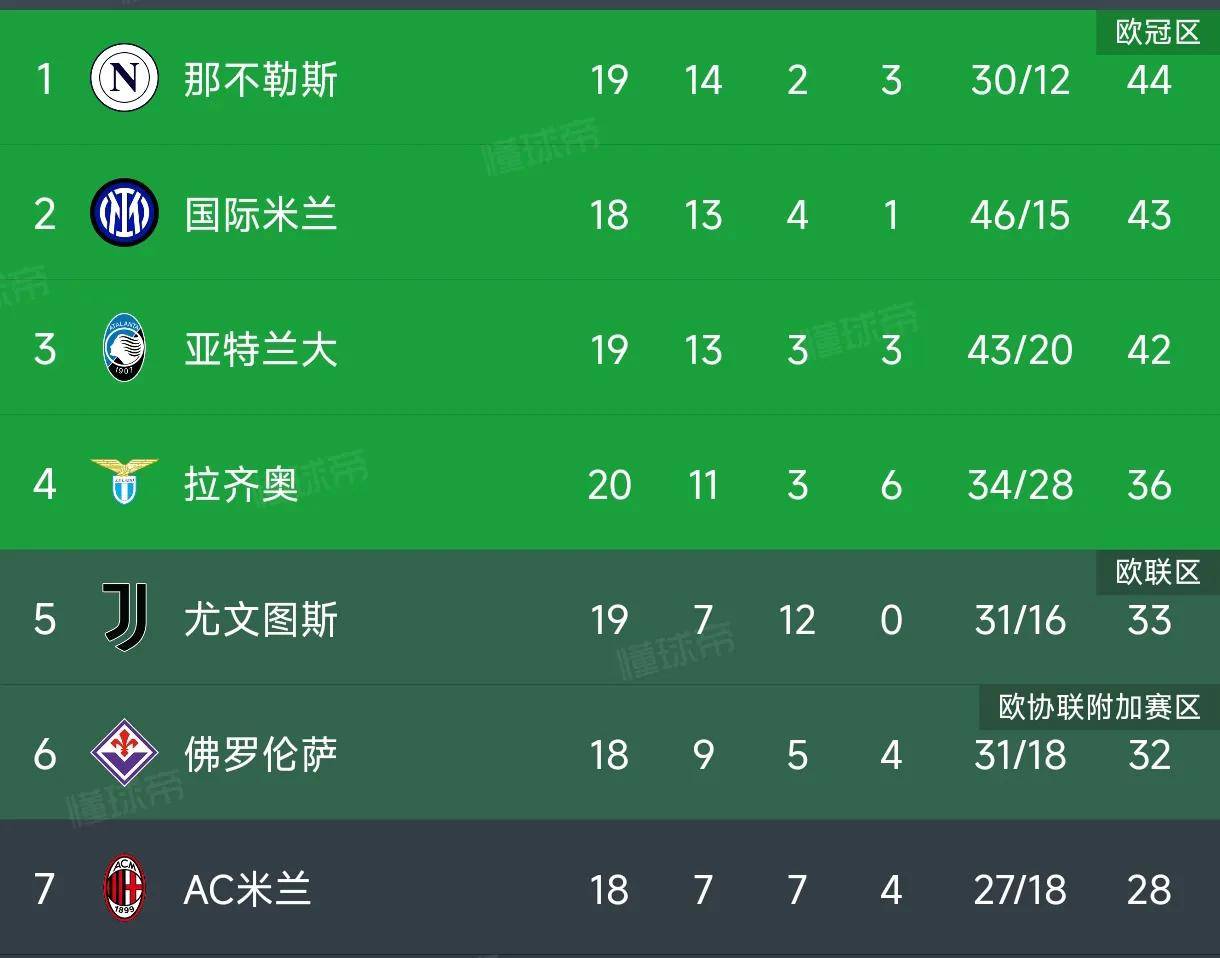Screen dimensions: 1220x958
Task: Tap Juventus' 12 draws number
Action: (x=797, y=620)
